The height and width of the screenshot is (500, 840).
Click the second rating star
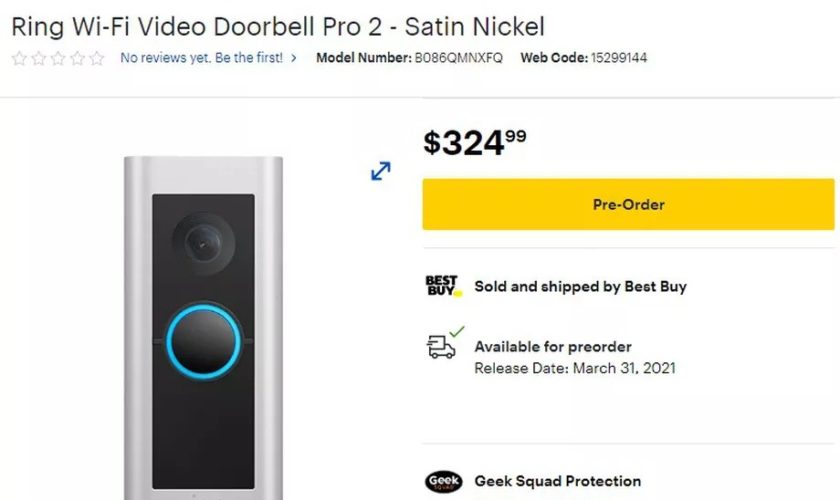[39, 58]
